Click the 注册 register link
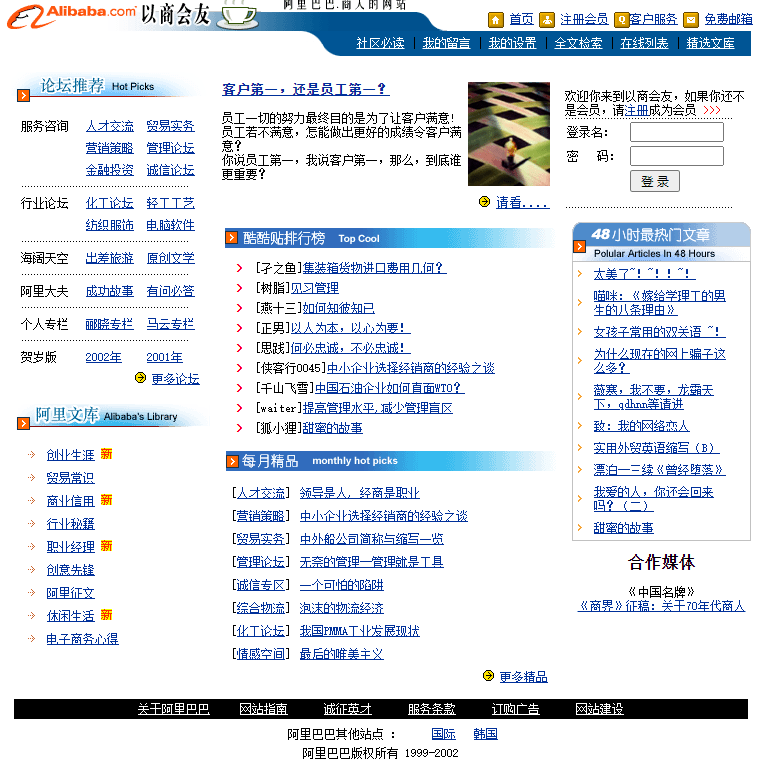The width and height of the screenshot is (757, 766). 636,110
